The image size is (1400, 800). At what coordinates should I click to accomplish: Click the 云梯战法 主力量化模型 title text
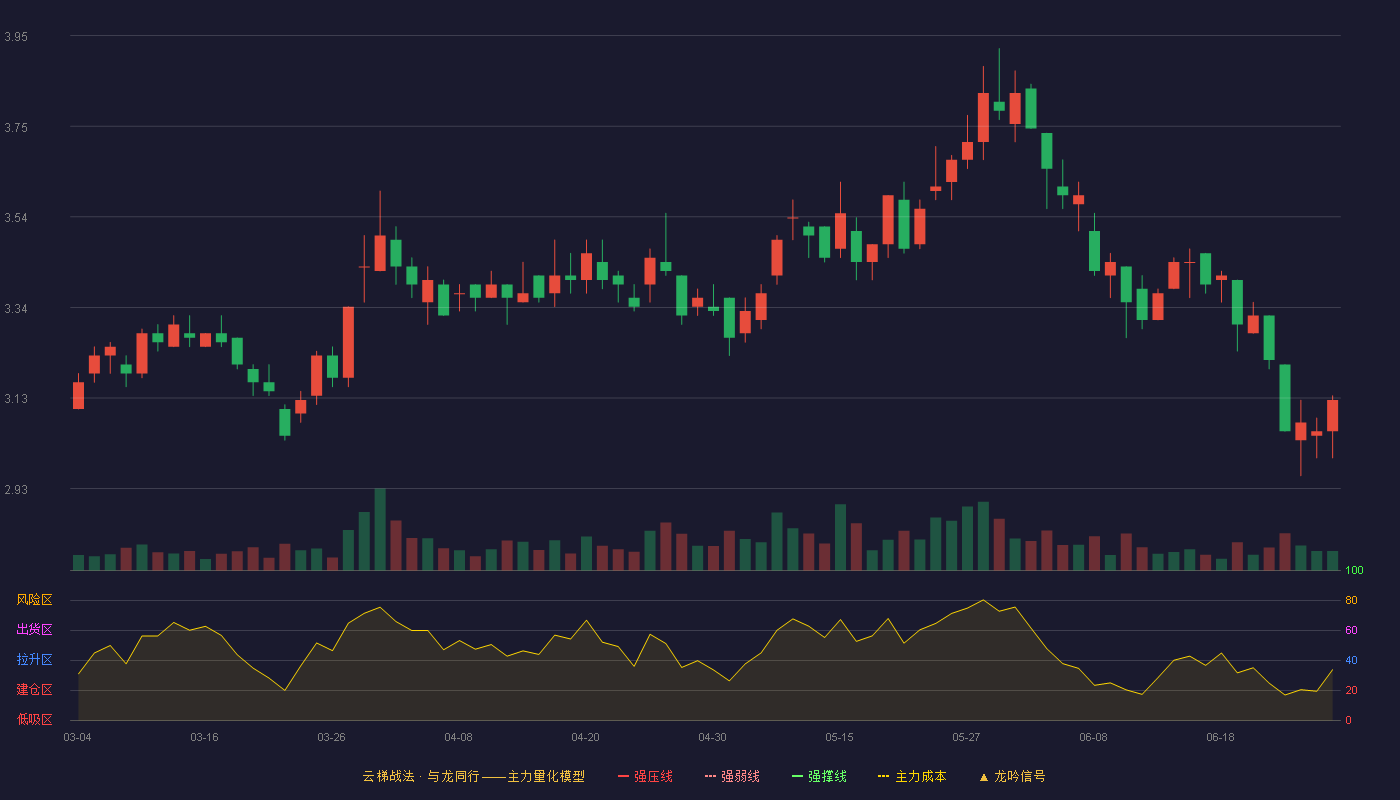click(473, 776)
